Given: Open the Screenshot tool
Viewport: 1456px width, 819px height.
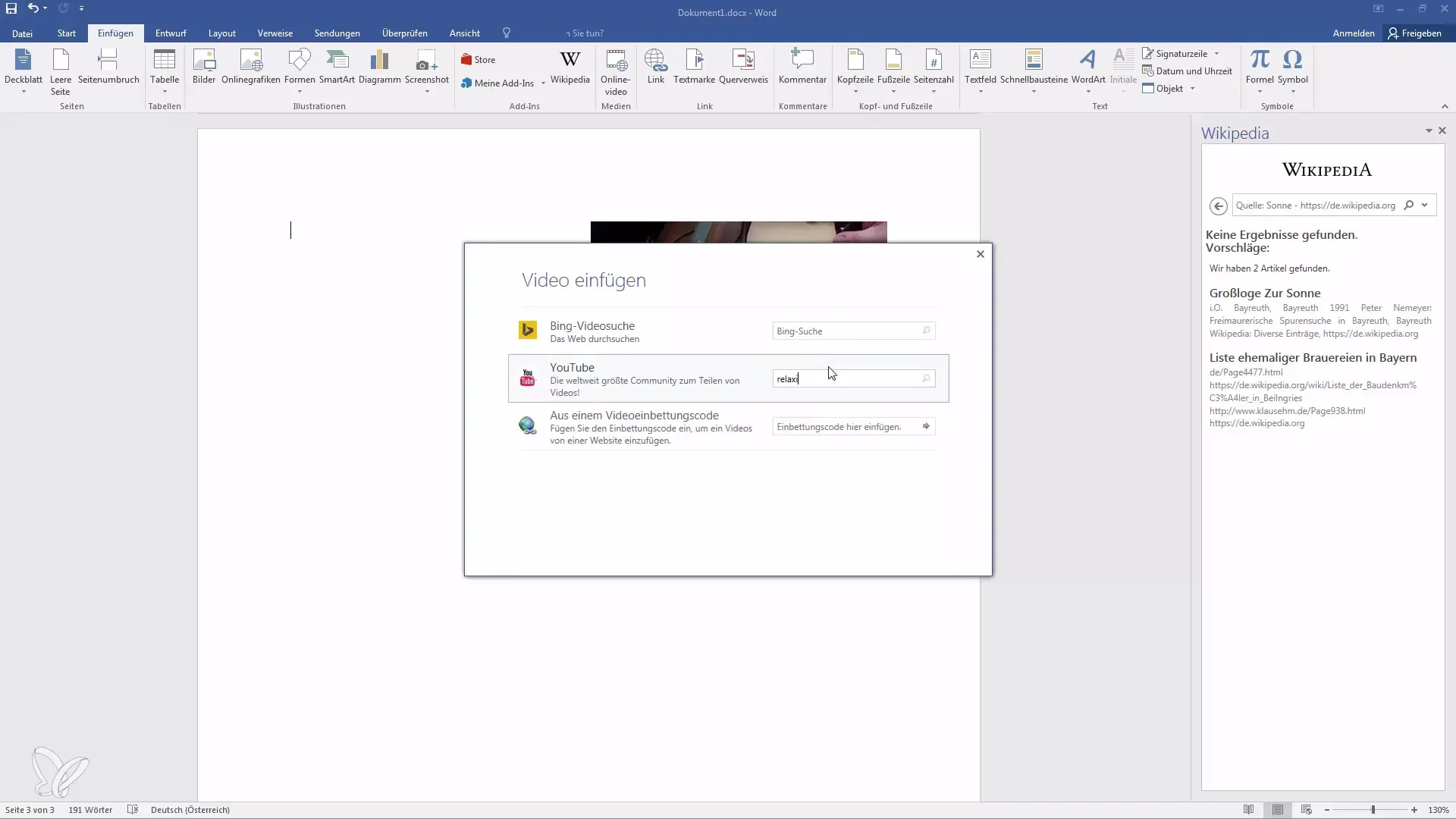Looking at the screenshot, I should click(x=427, y=71).
